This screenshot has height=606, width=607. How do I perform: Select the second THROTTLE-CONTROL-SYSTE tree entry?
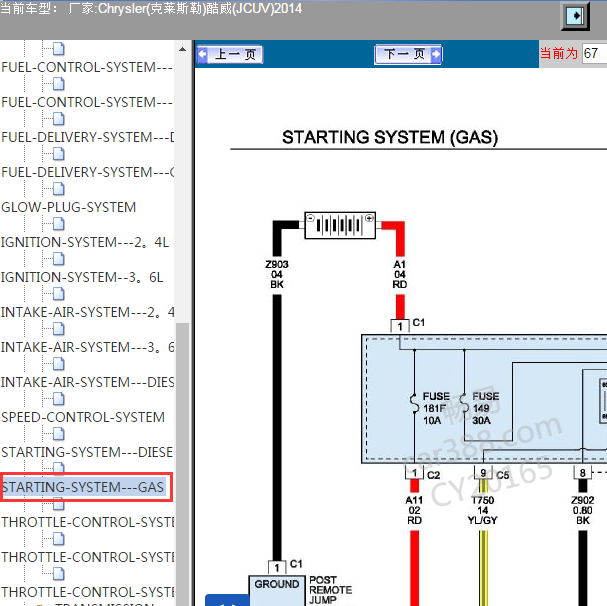(x=87, y=557)
